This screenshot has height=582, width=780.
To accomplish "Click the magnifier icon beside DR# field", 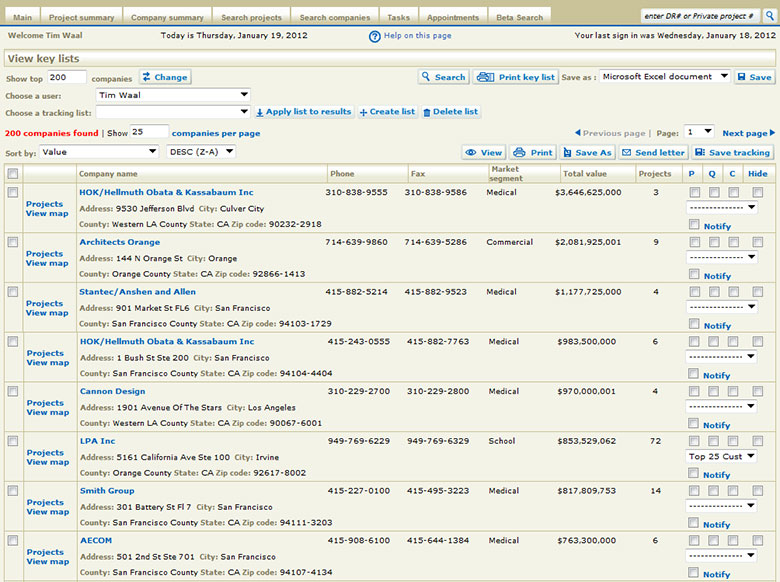I will (770, 16).
